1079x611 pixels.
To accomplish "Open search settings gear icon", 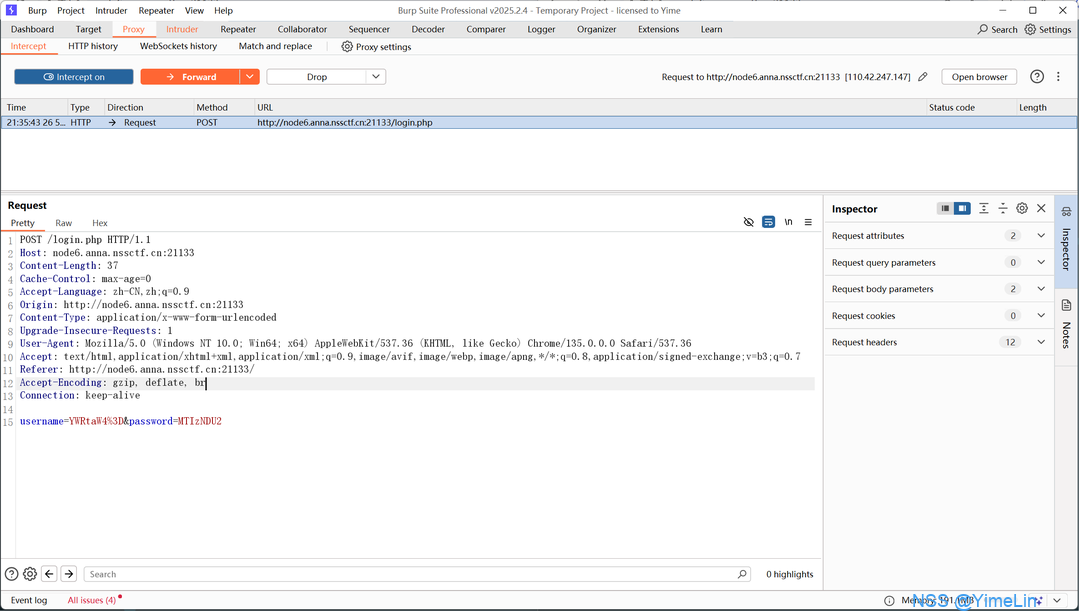I will click(30, 574).
